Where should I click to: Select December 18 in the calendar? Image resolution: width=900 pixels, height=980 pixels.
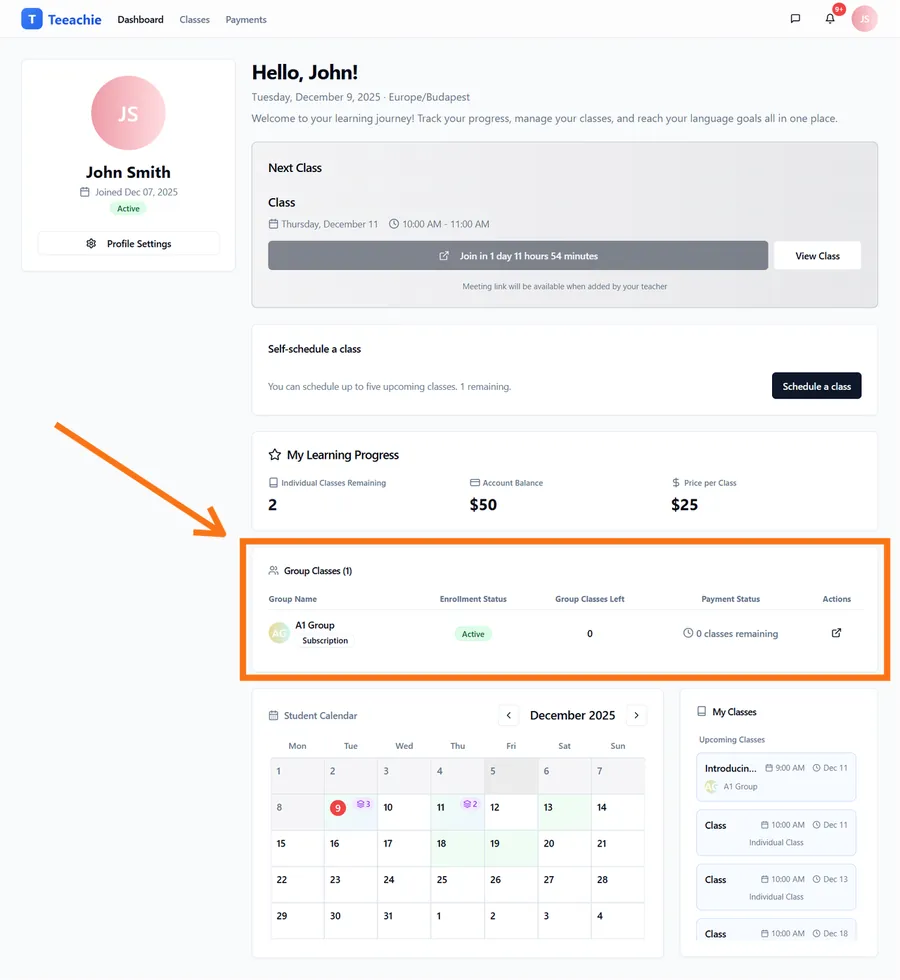click(x=457, y=848)
